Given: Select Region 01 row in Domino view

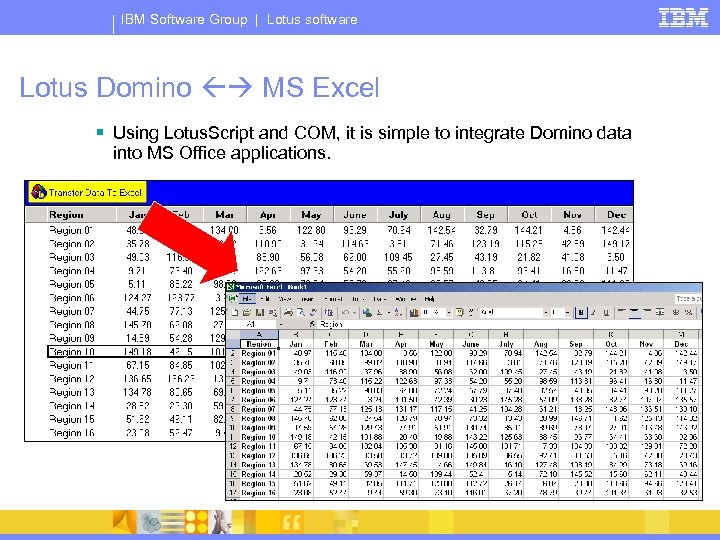Looking at the screenshot, I should [329, 230].
